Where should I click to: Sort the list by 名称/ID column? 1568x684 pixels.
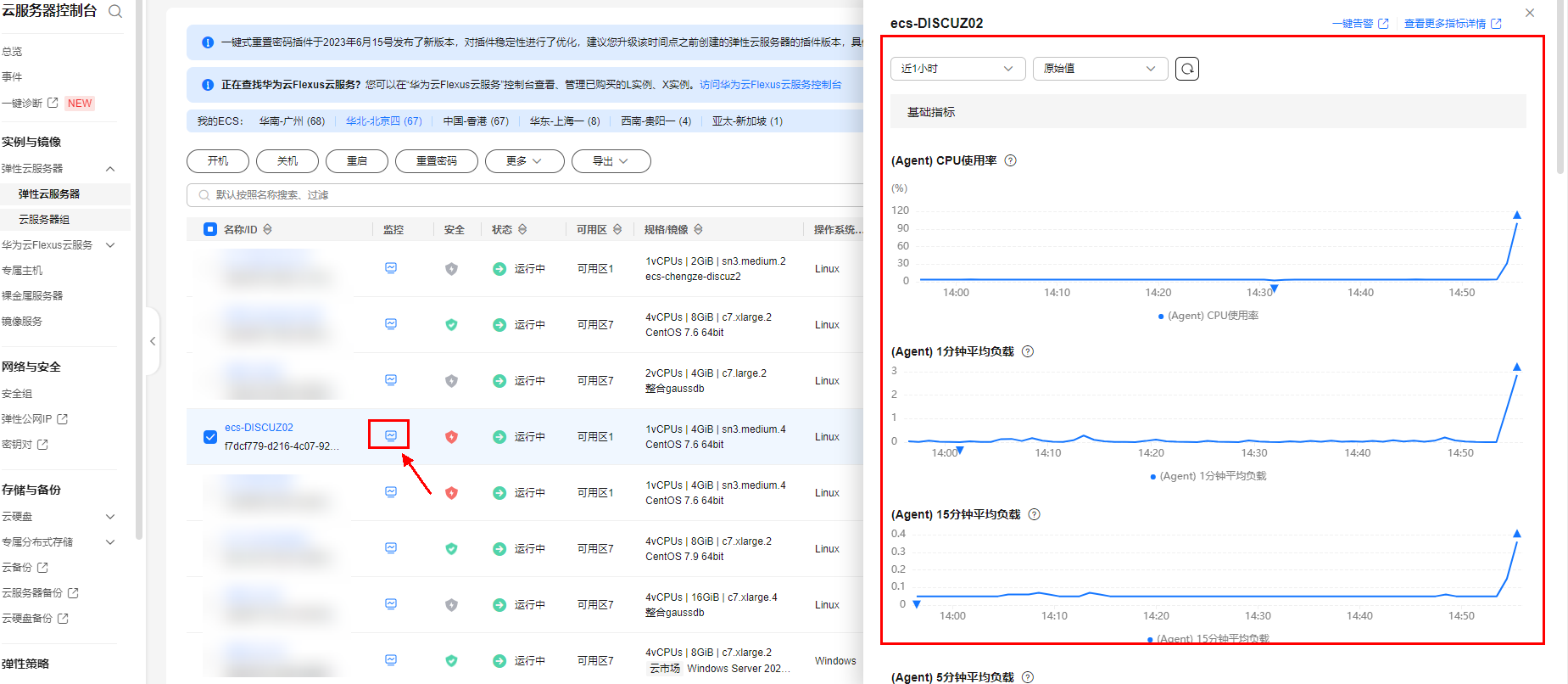[x=268, y=229]
